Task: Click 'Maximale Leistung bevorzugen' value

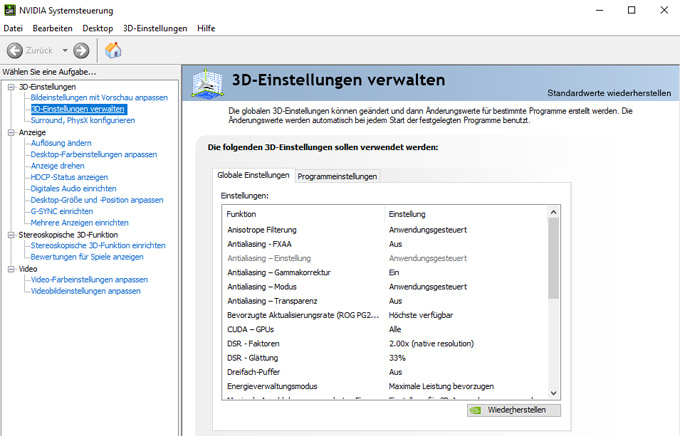Action: tap(441, 386)
